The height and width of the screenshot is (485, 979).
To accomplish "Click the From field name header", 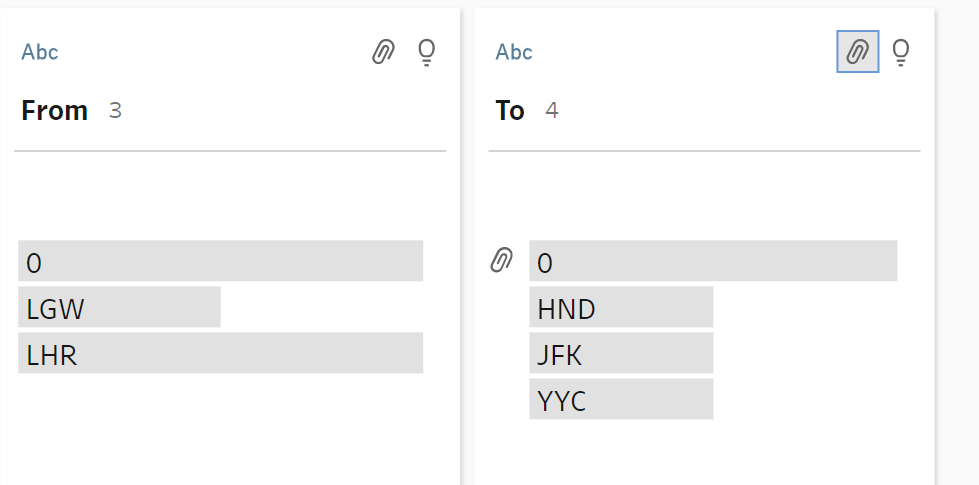I will pyautogui.click(x=55, y=110).
